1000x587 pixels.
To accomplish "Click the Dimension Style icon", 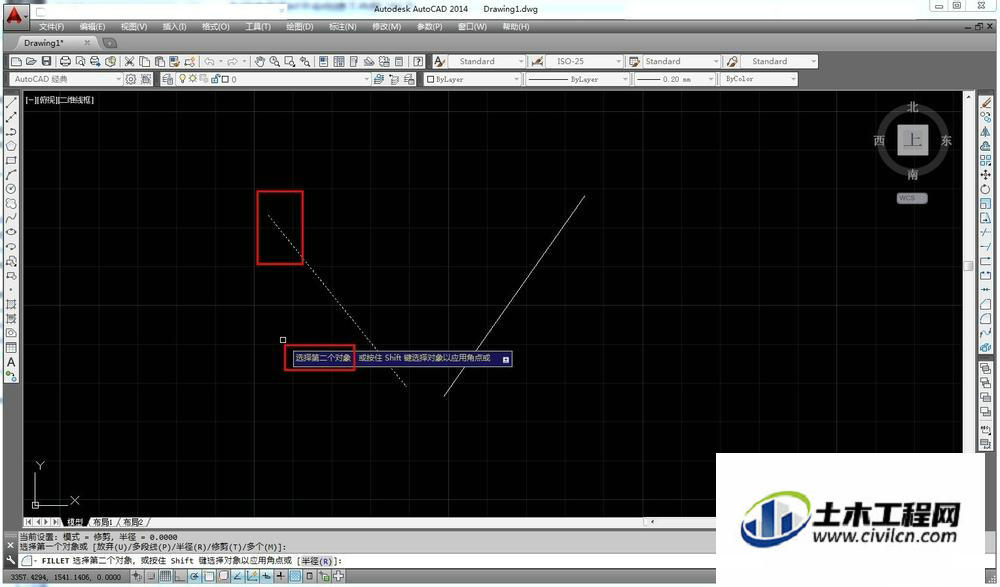I will [537, 61].
